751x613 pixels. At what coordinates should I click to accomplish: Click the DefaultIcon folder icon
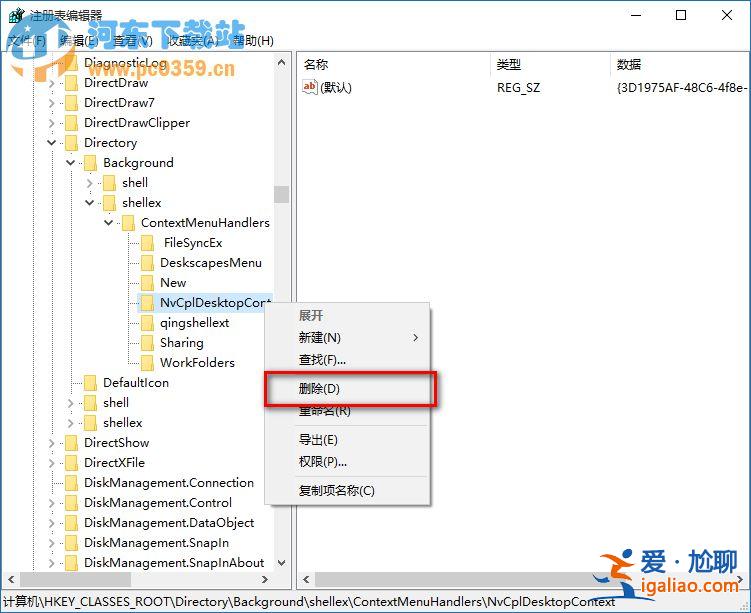(90, 383)
